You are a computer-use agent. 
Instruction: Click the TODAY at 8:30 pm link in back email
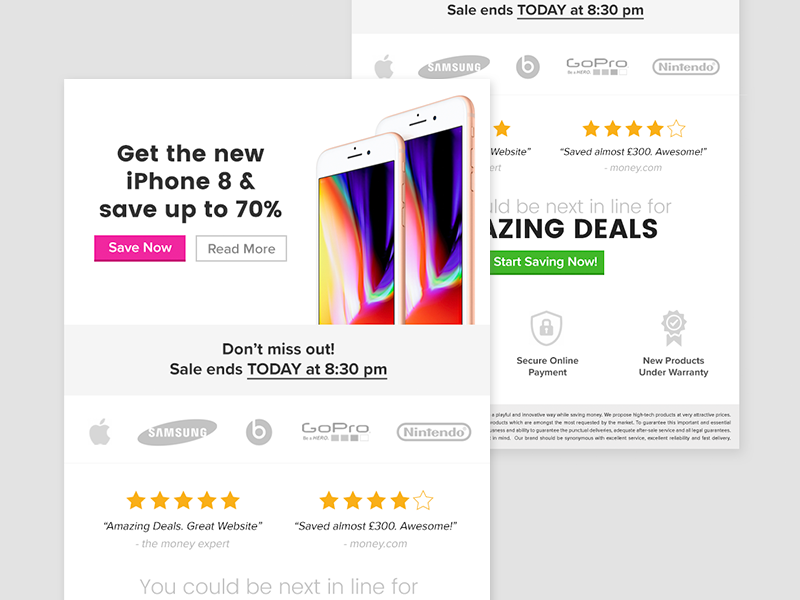[x=580, y=10]
